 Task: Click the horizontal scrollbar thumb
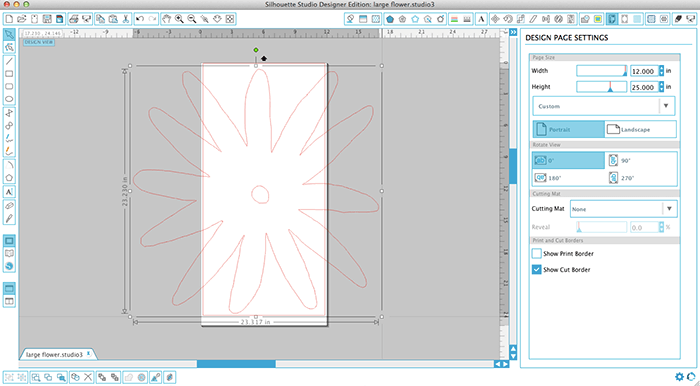236,364
